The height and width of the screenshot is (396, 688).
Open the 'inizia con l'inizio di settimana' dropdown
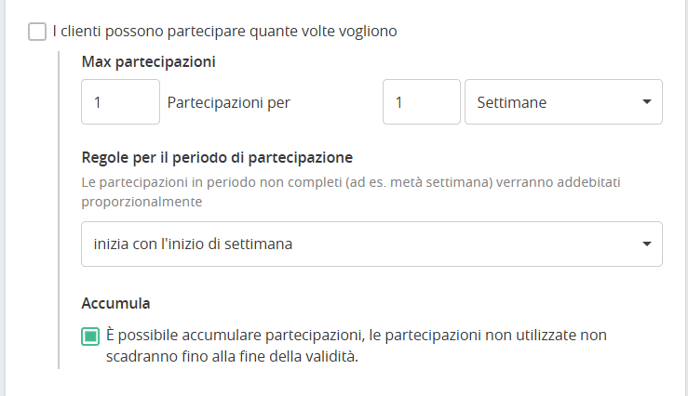pyautogui.click(x=372, y=244)
